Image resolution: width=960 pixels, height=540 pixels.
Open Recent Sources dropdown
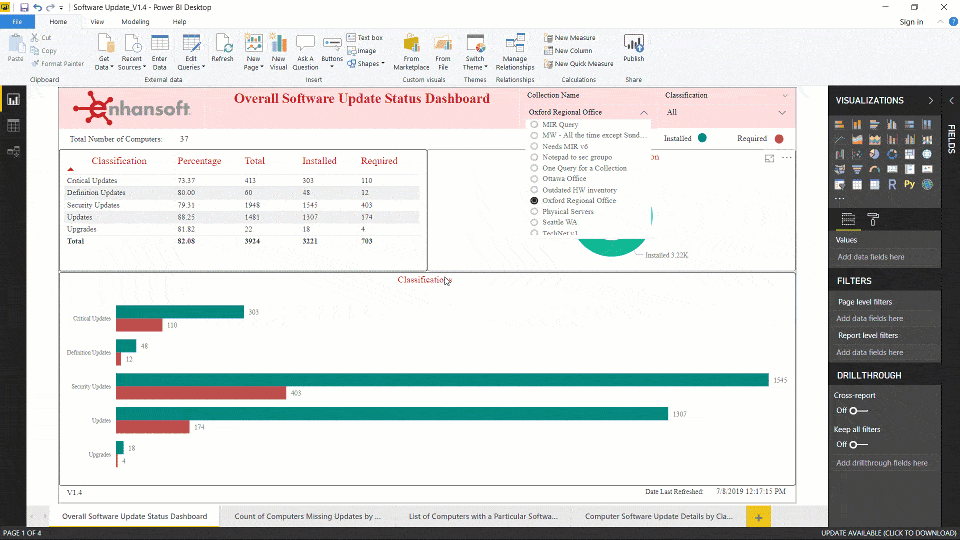click(144, 67)
